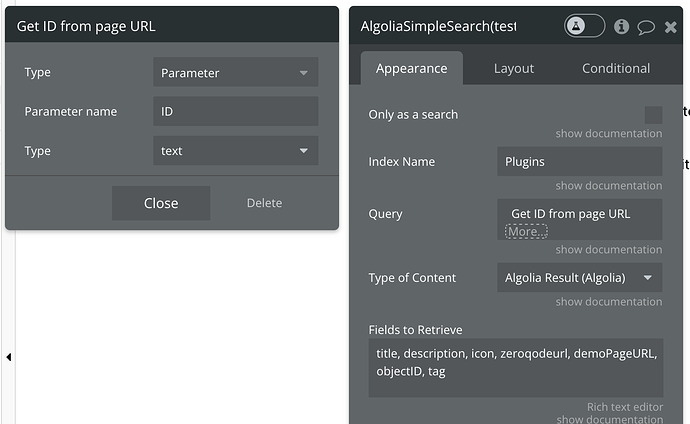690x424 pixels.
Task: Open the Get ID from page URL query expression
Action: coord(570,214)
